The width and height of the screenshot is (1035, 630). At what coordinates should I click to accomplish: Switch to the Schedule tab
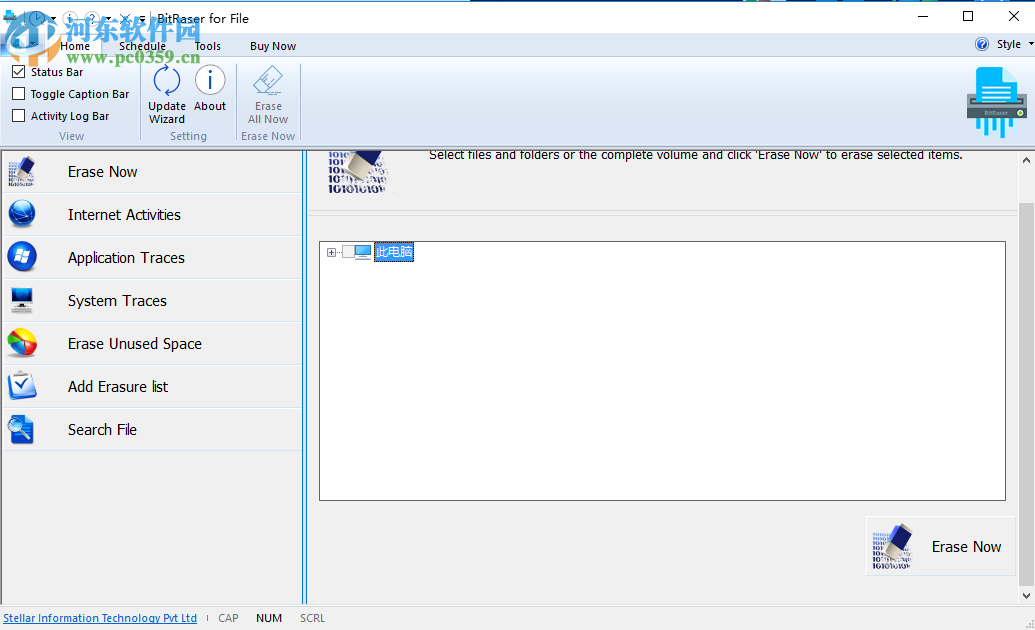(x=142, y=45)
